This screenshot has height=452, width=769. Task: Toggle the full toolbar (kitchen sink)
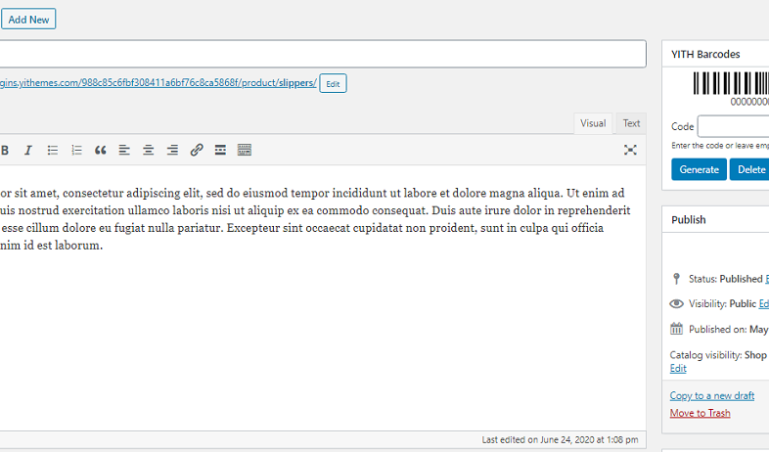click(244, 150)
